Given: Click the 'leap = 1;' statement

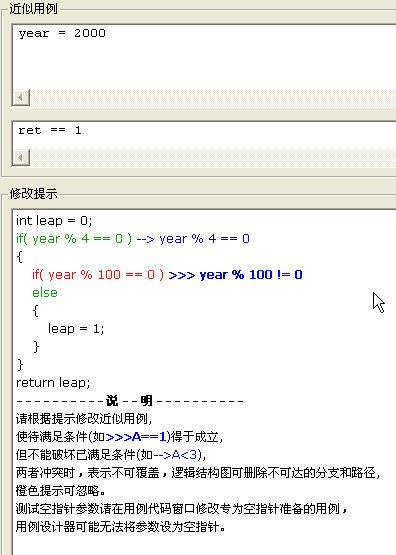Looking at the screenshot, I should coord(76,329).
